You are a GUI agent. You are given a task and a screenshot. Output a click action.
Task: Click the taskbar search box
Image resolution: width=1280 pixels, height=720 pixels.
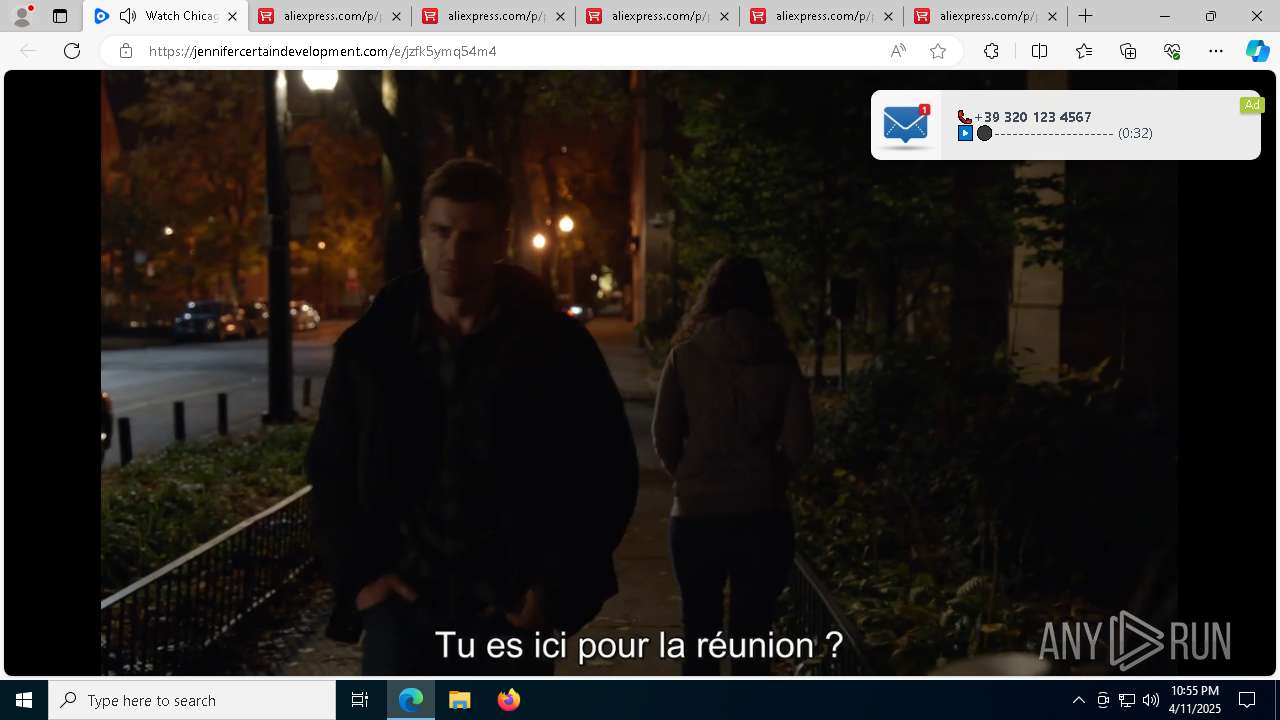point(192,700)
